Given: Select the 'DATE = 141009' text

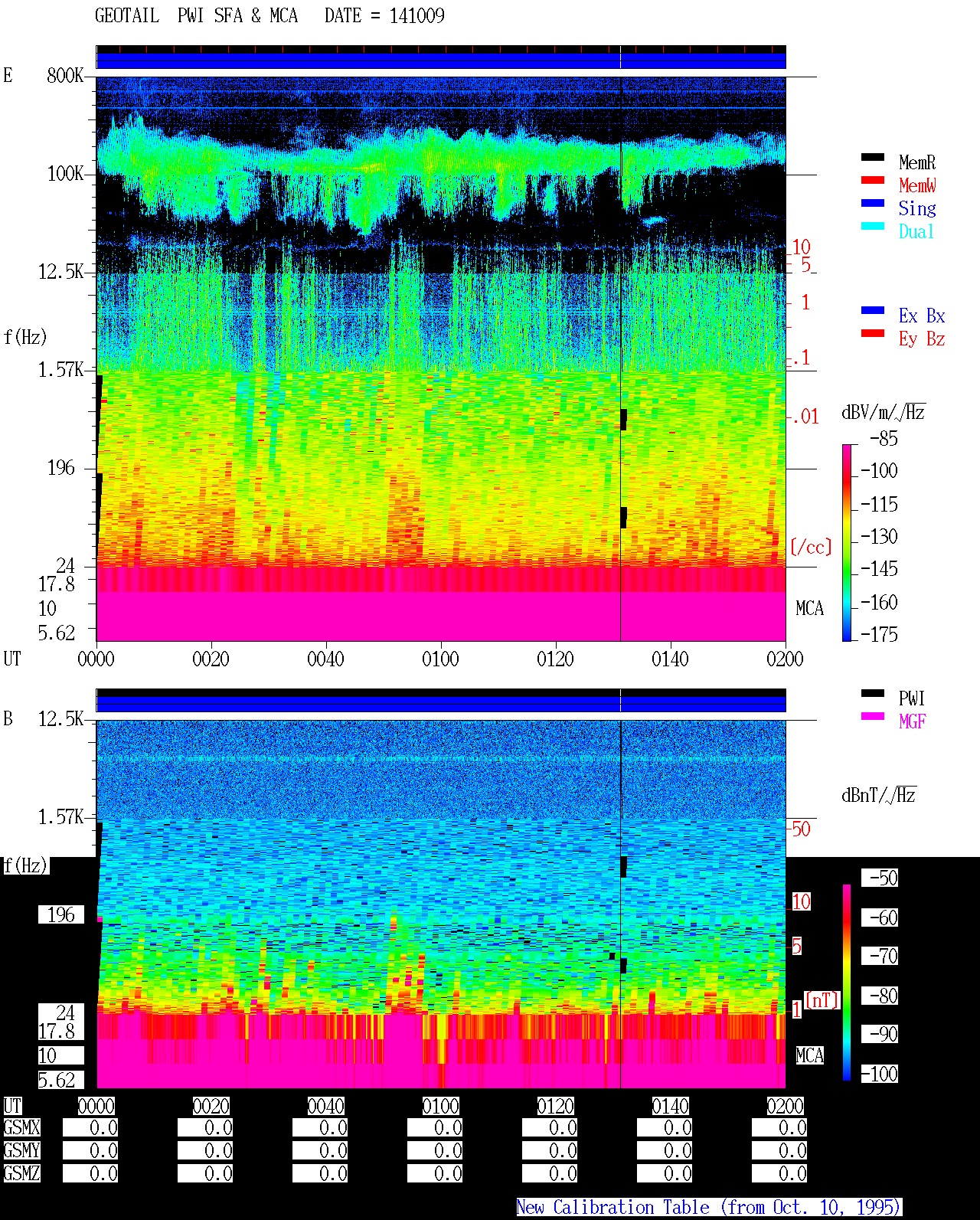Looking at the screenshot, I should [x=384, y=16].
